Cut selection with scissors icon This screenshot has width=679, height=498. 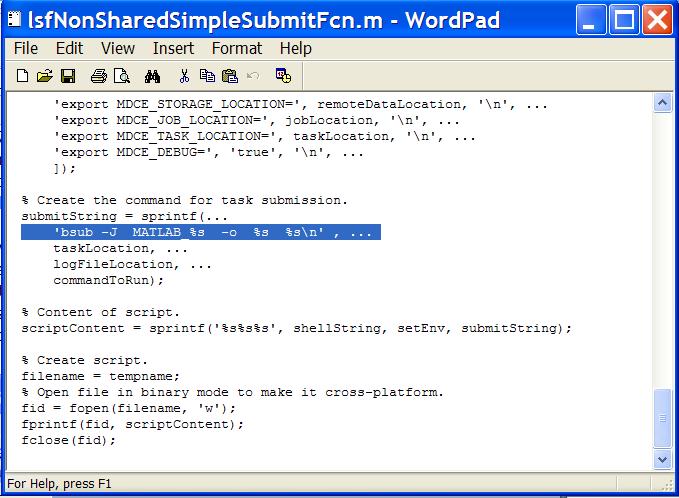tap(184, 75)
